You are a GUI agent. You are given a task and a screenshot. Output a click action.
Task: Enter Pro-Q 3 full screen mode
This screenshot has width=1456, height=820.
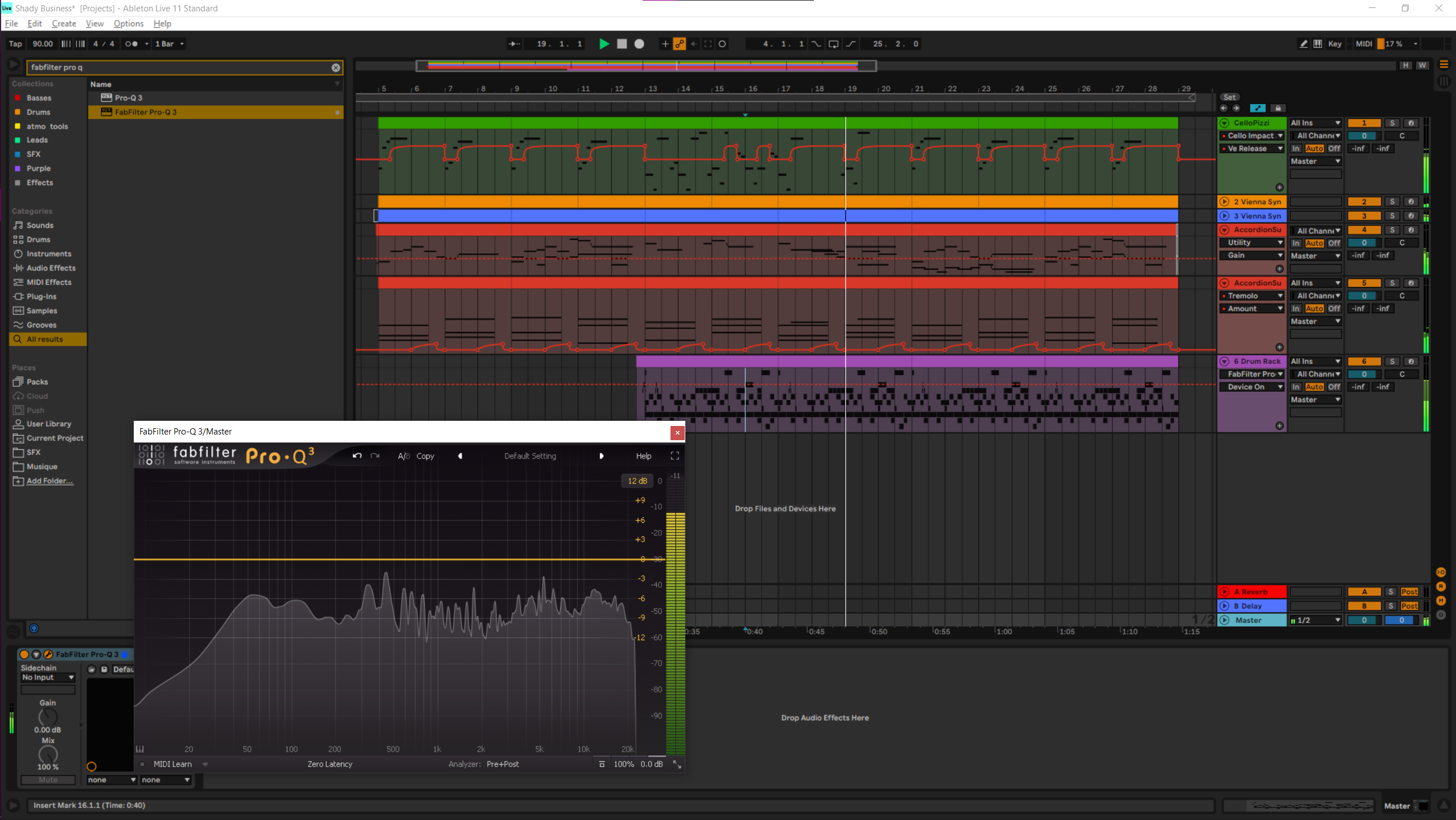point(674,456)
